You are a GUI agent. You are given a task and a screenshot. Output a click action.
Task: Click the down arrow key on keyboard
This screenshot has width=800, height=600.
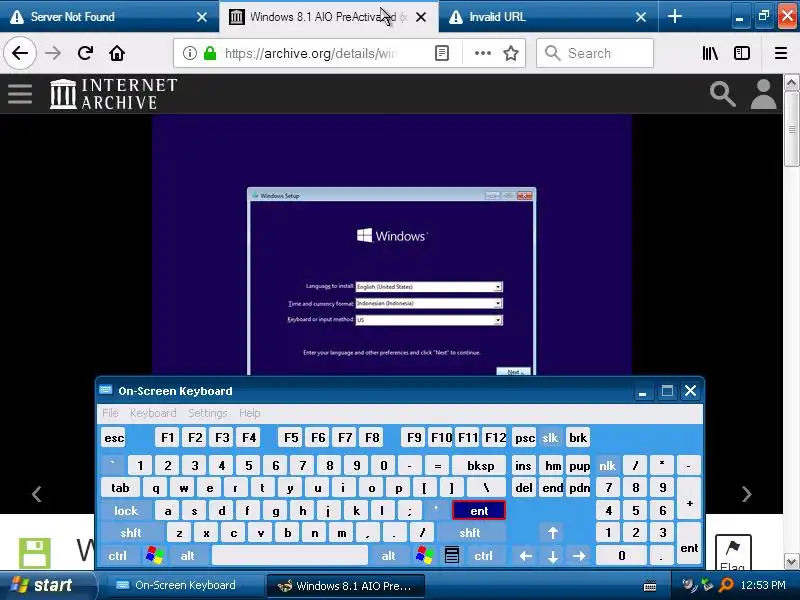[553, 555]
